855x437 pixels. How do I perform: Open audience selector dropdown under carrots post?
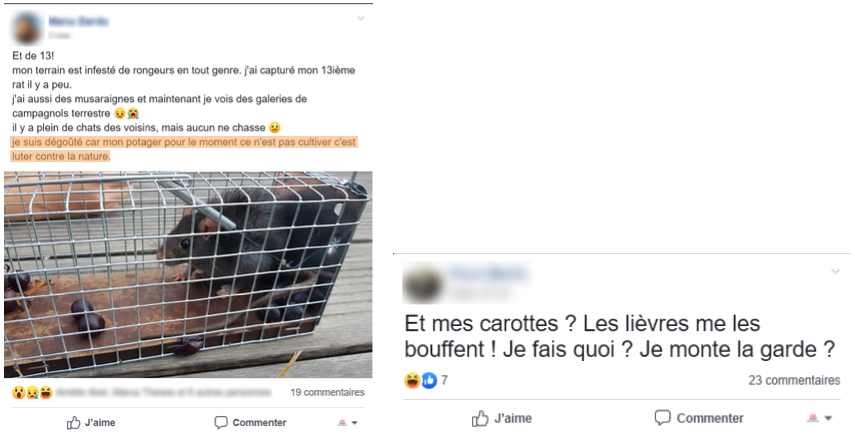[x=820, y=418]
